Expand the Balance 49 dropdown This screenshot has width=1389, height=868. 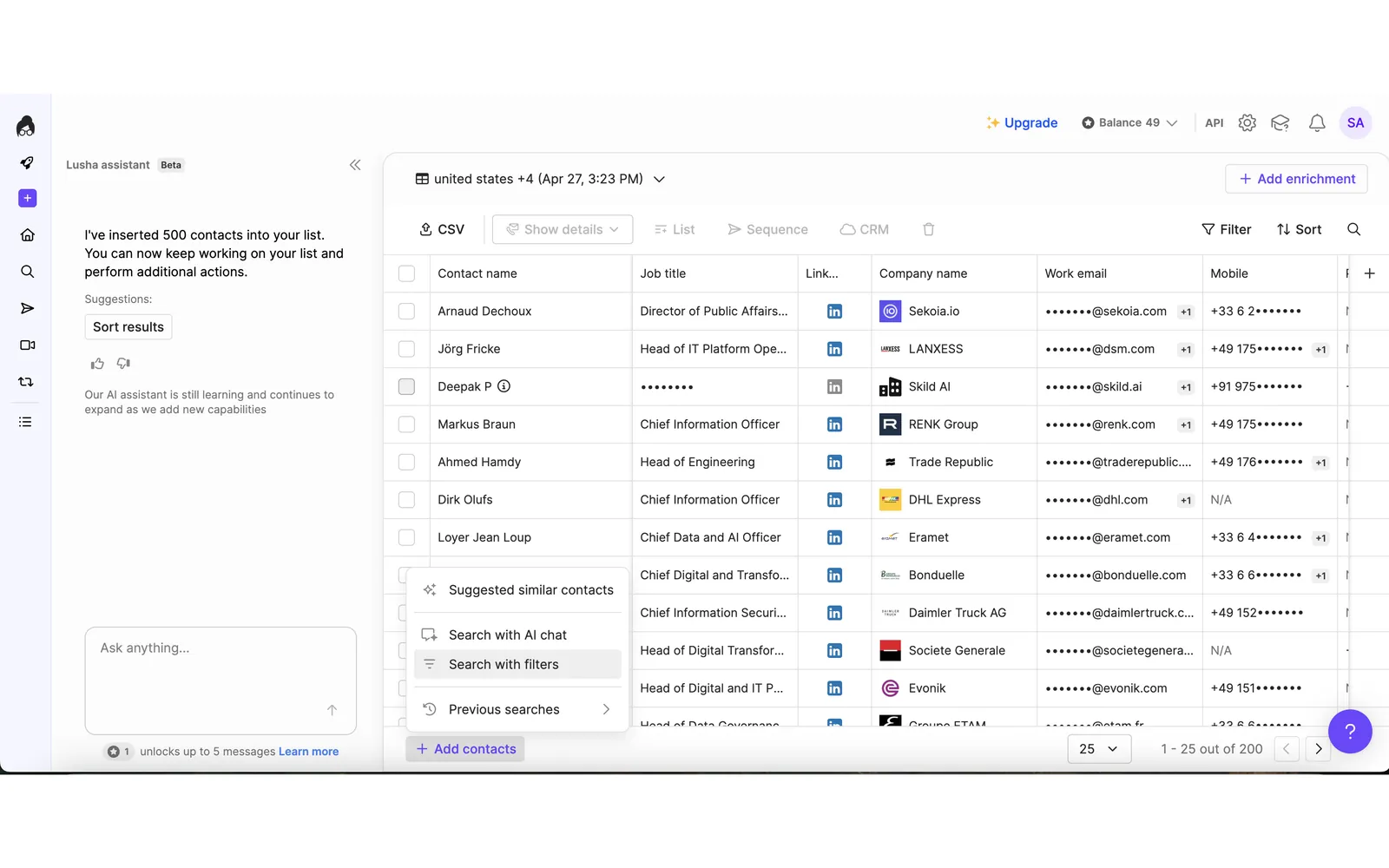click(1129, 122)
